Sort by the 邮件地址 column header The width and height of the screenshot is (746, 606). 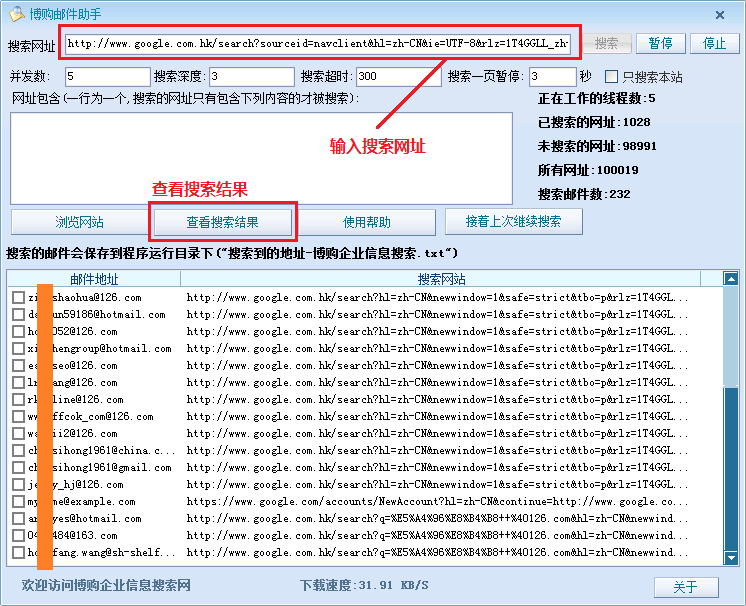pos(94,279)
